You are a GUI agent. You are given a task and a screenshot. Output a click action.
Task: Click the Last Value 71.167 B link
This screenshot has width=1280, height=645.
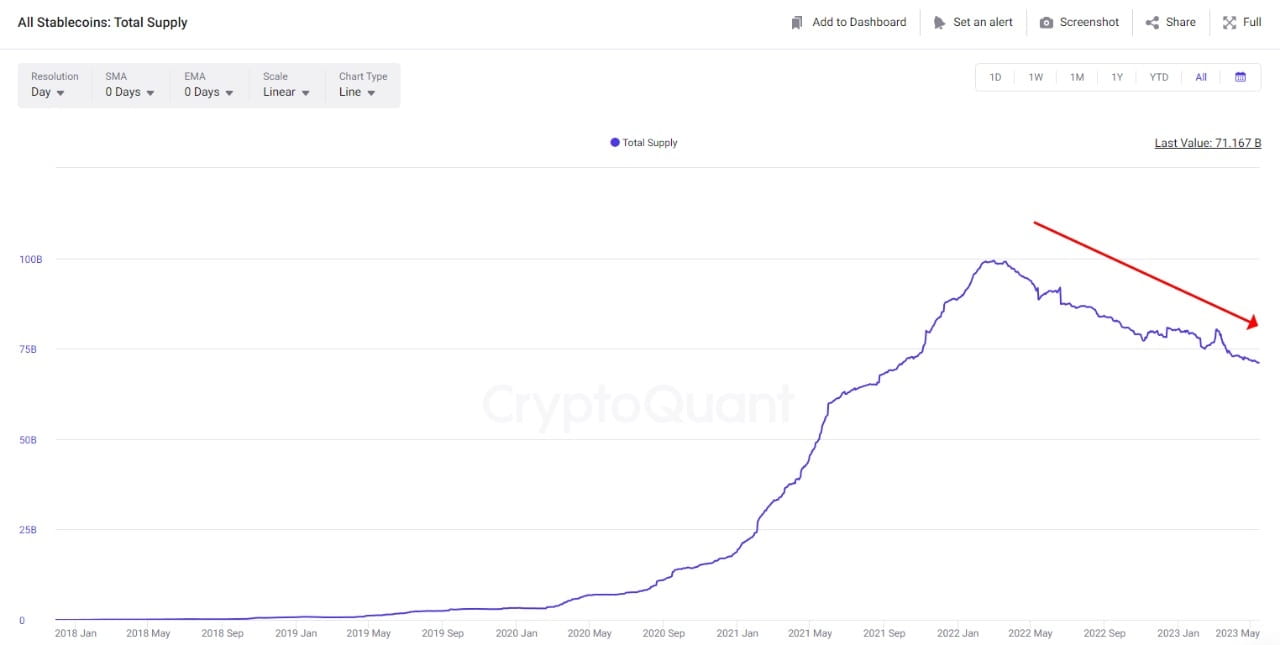(1207, 143)
